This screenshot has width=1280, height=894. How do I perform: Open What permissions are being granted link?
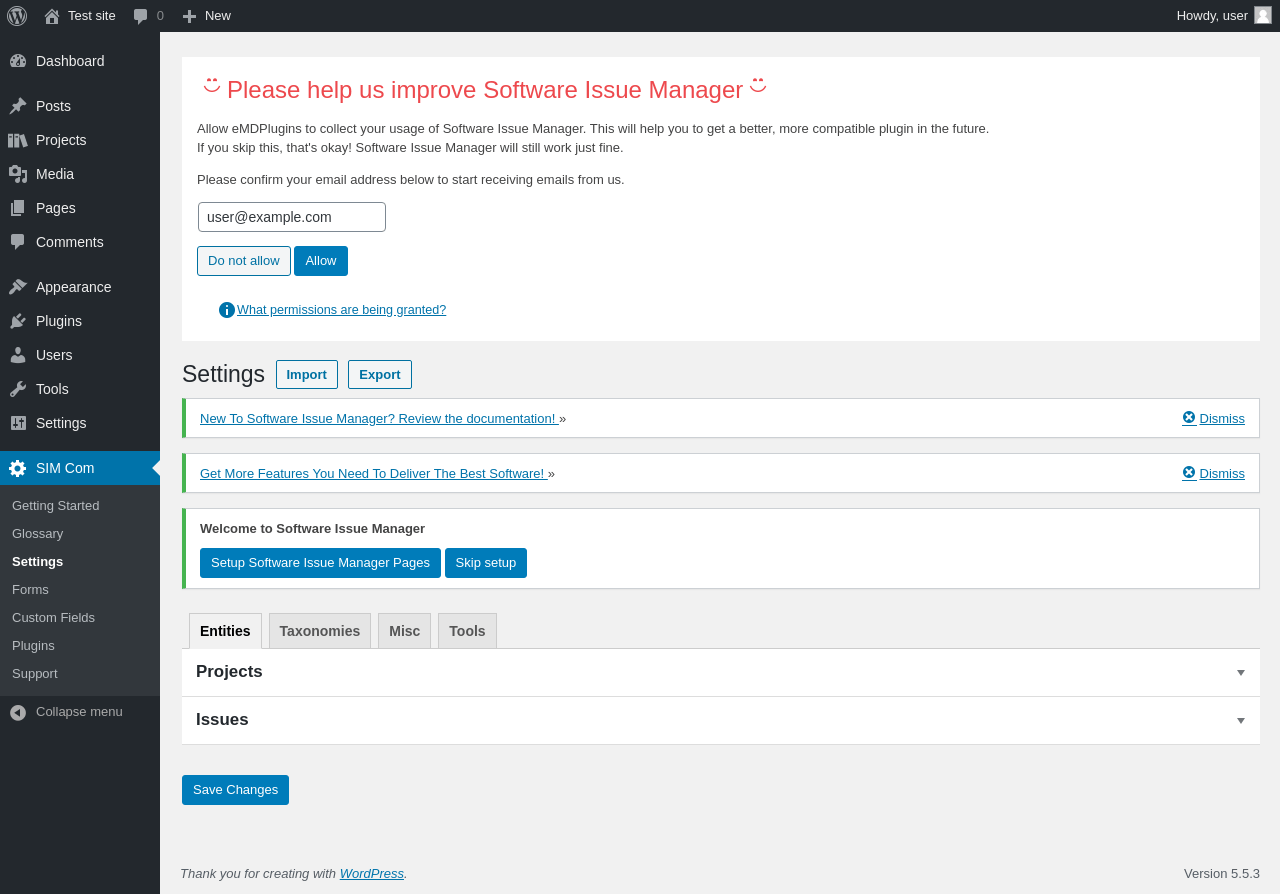341,310
